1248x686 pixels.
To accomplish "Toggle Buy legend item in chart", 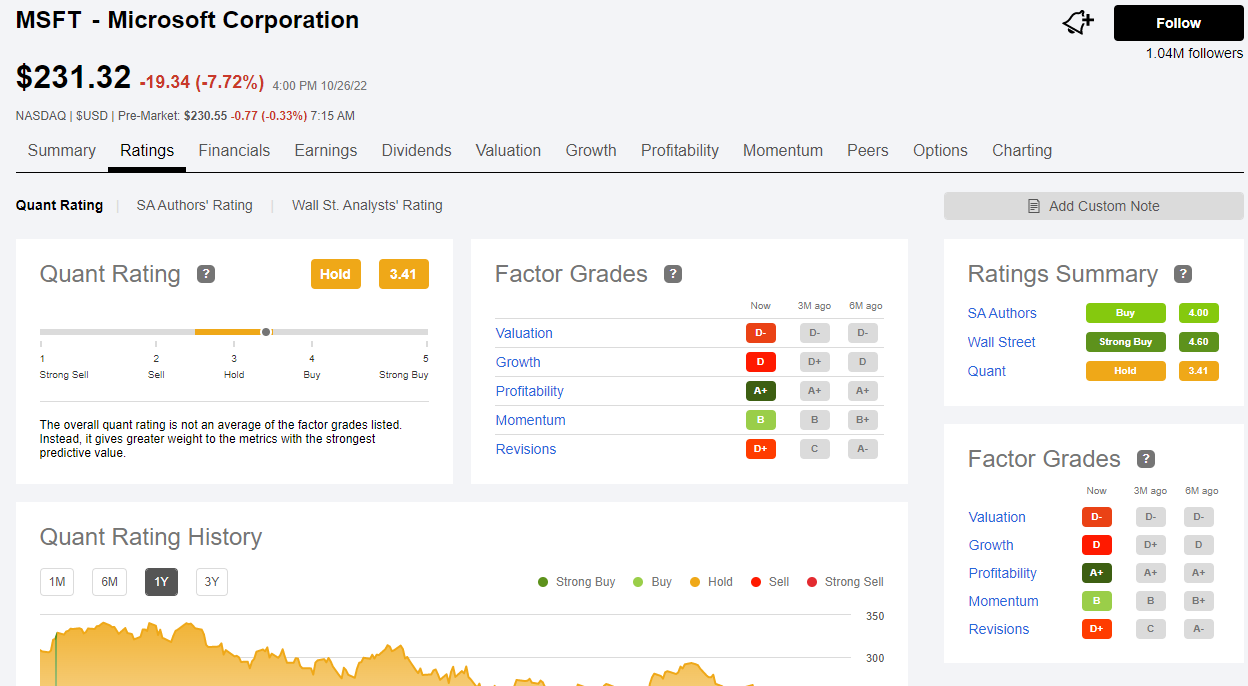I will 652,582.
